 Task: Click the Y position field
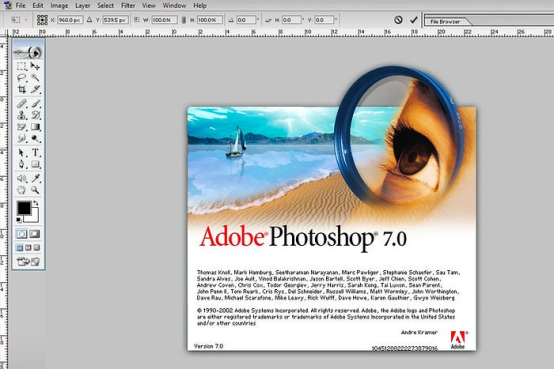click(x=116, y=20)
